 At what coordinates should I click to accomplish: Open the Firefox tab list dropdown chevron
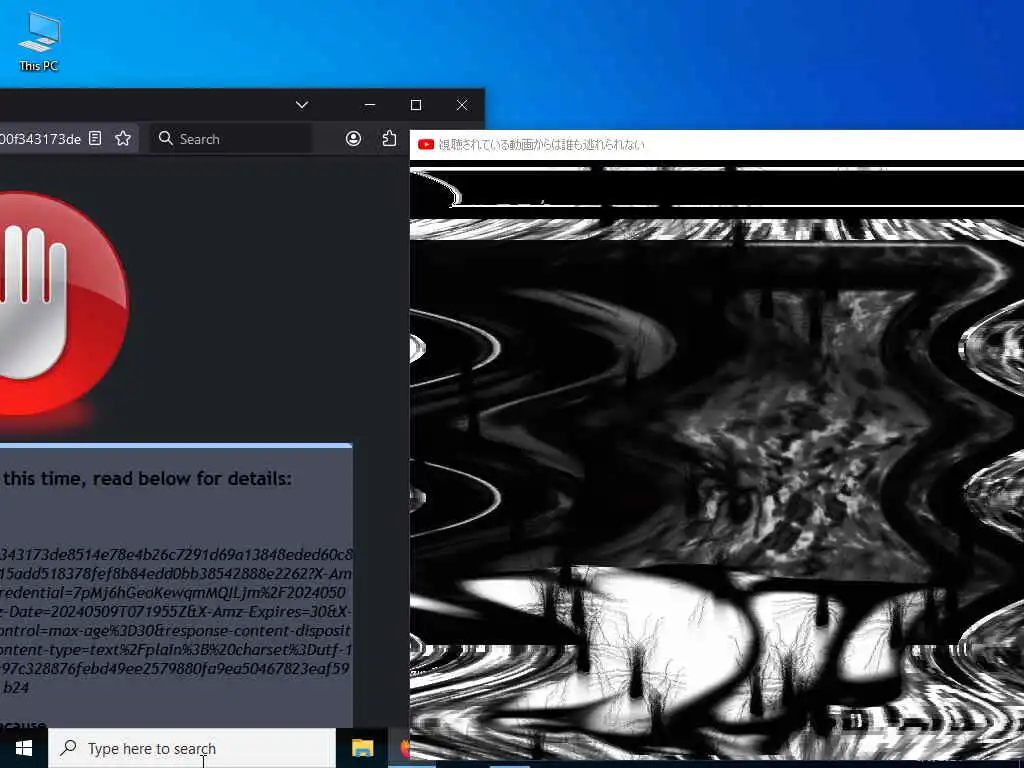[x=302, y=104]
